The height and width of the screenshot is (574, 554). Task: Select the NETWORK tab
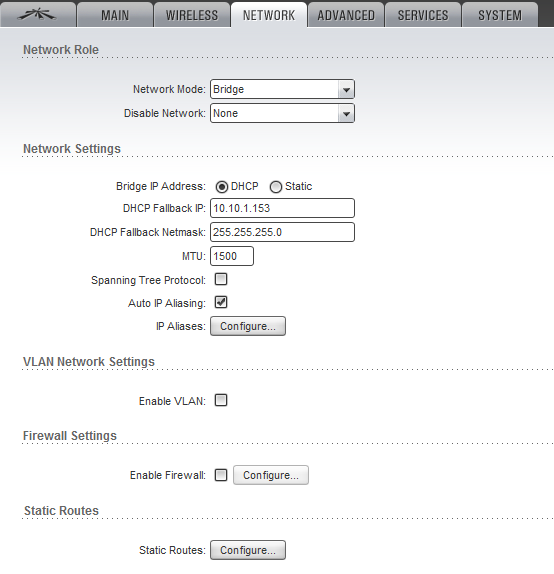click(x=269, y=15)
